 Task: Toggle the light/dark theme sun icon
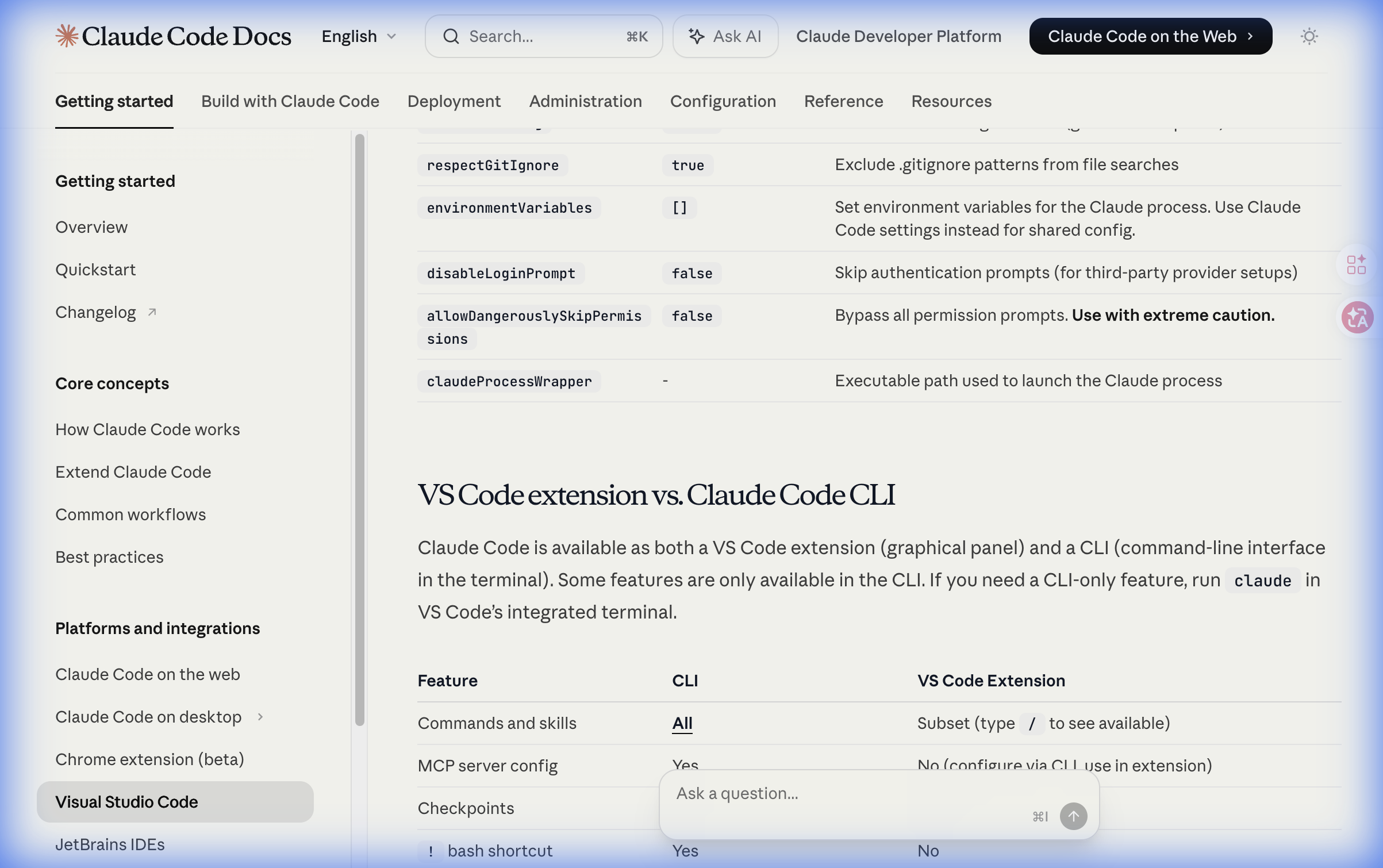pos(1309,36)
